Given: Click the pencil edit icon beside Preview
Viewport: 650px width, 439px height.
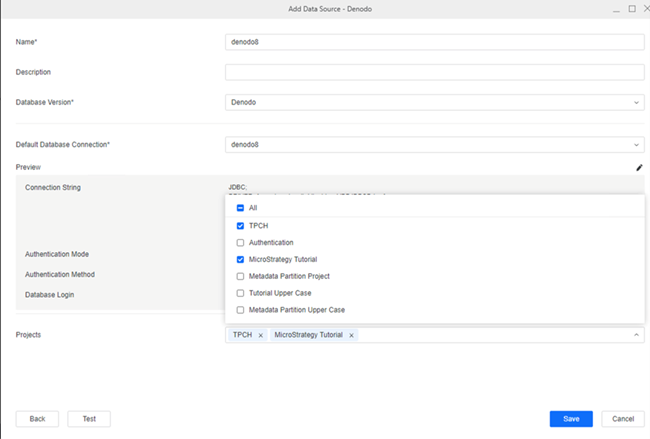Looking at the screenshot, I should pos(639,168).
